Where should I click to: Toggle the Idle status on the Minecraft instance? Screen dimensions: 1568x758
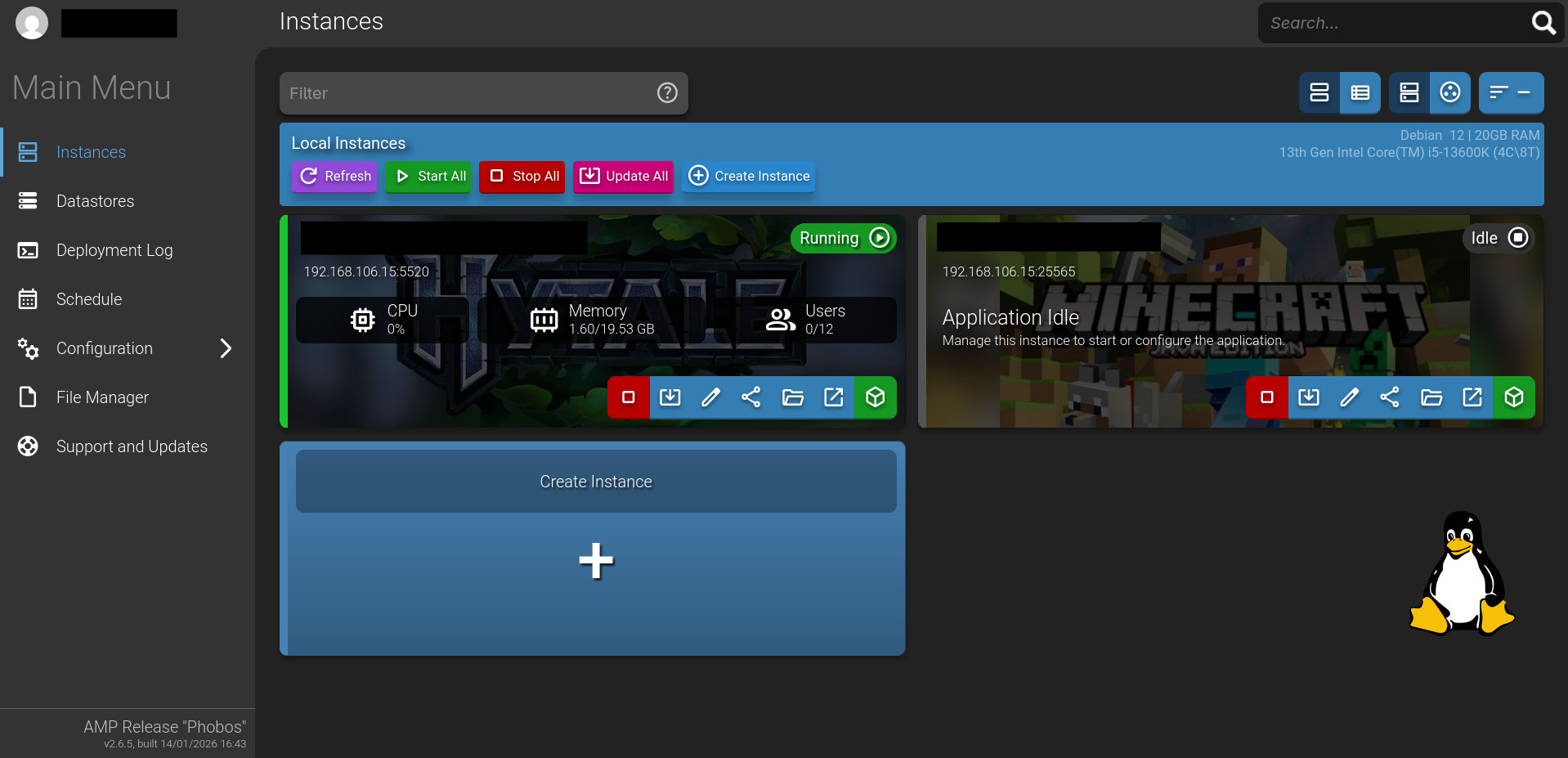[1498, 238]
